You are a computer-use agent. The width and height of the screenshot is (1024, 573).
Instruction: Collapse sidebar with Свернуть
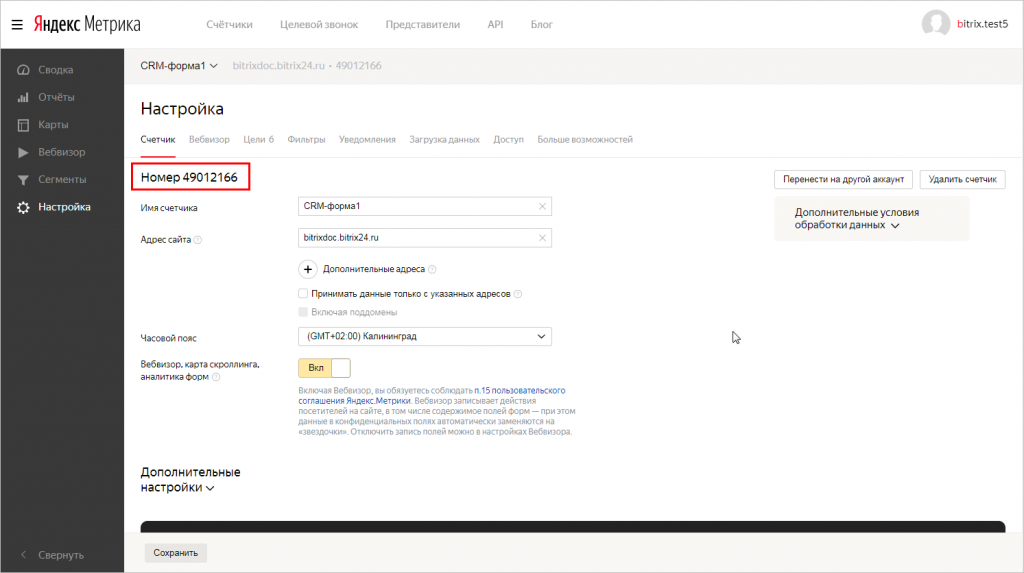pos(61,555)
